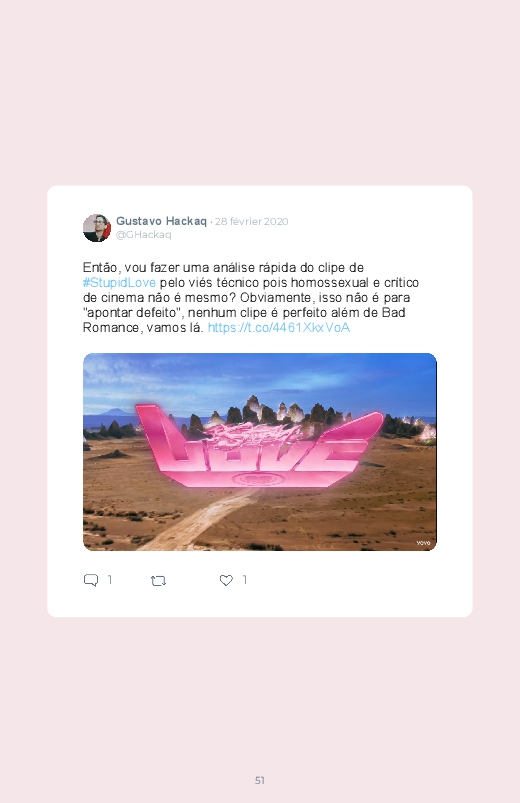
Task: Click the Gustavo Hackaq display name
Action: point(161,221)
